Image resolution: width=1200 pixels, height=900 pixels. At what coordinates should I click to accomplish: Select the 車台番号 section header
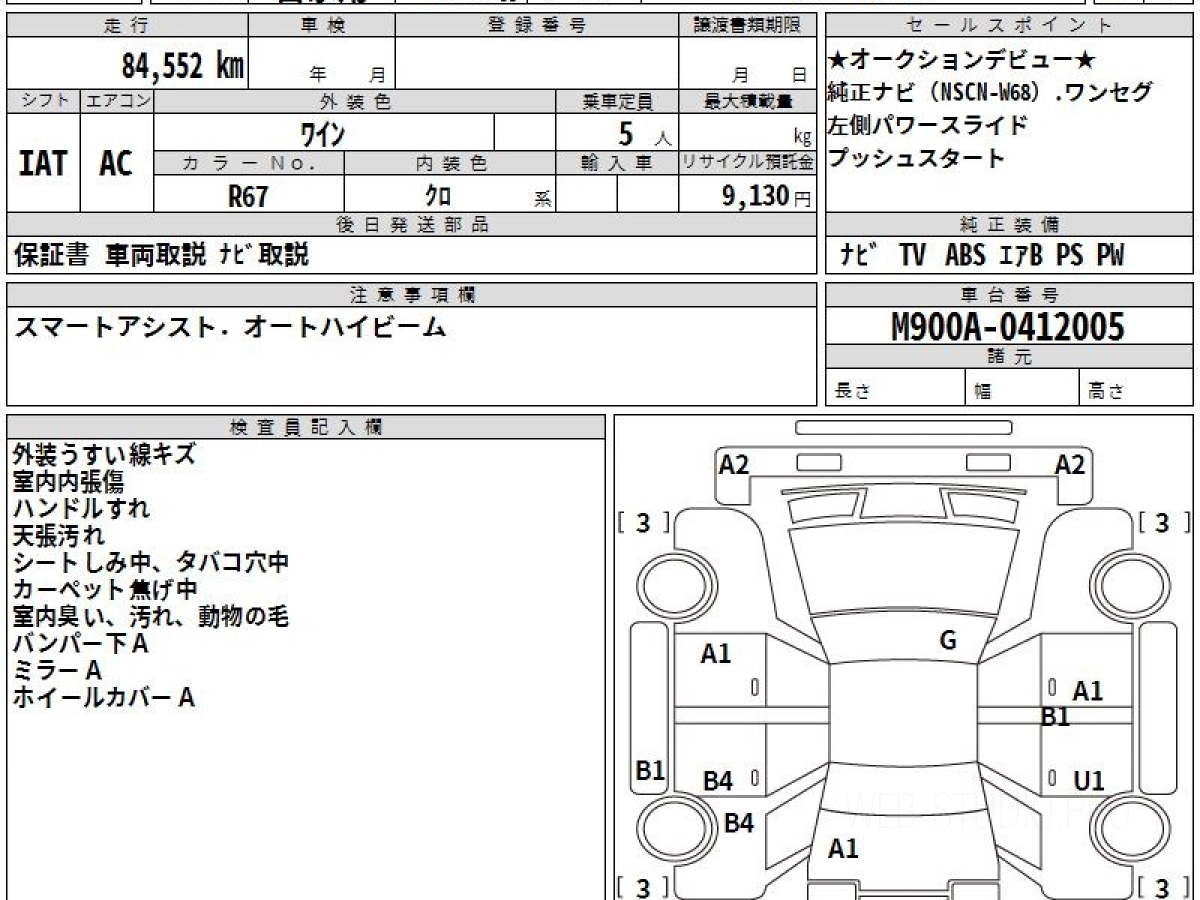[x=1009, y=295]
